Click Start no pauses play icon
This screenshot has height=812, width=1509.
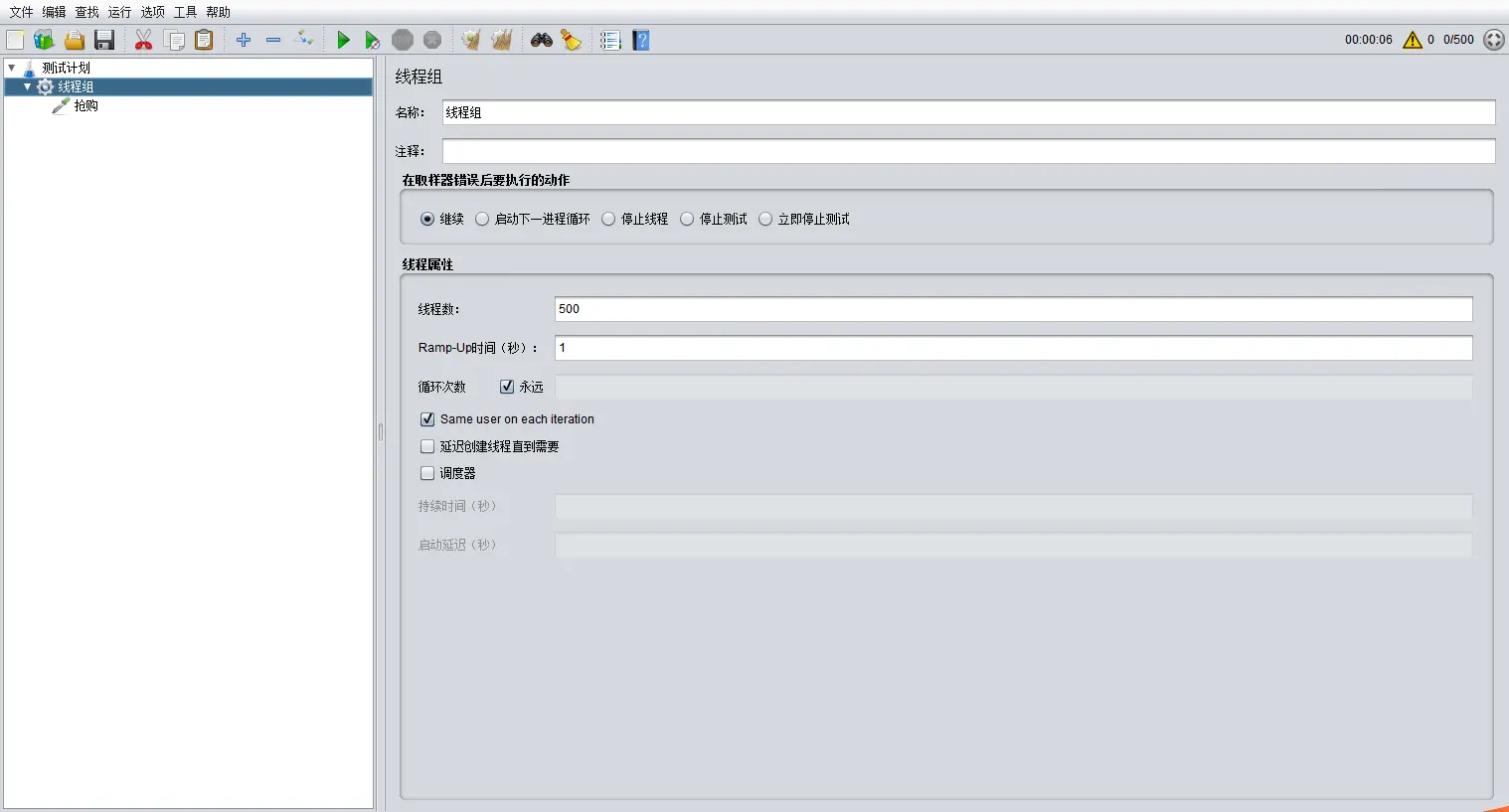point(372,40)
